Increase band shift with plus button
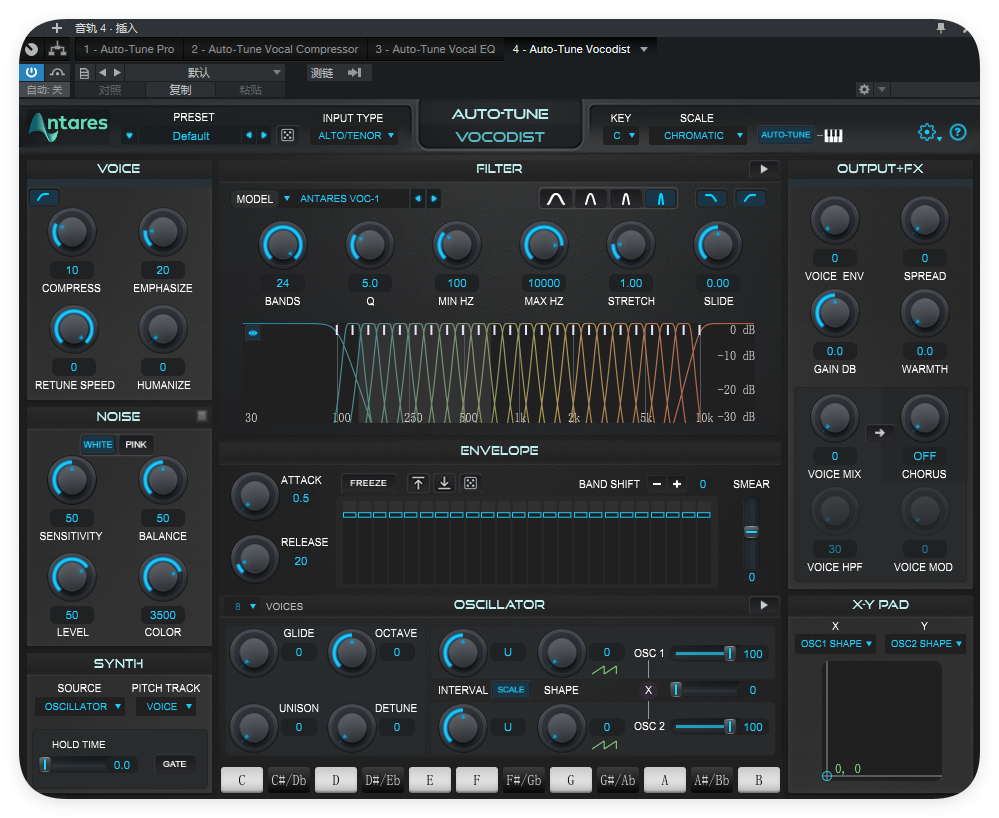 (x=677, y=484)
